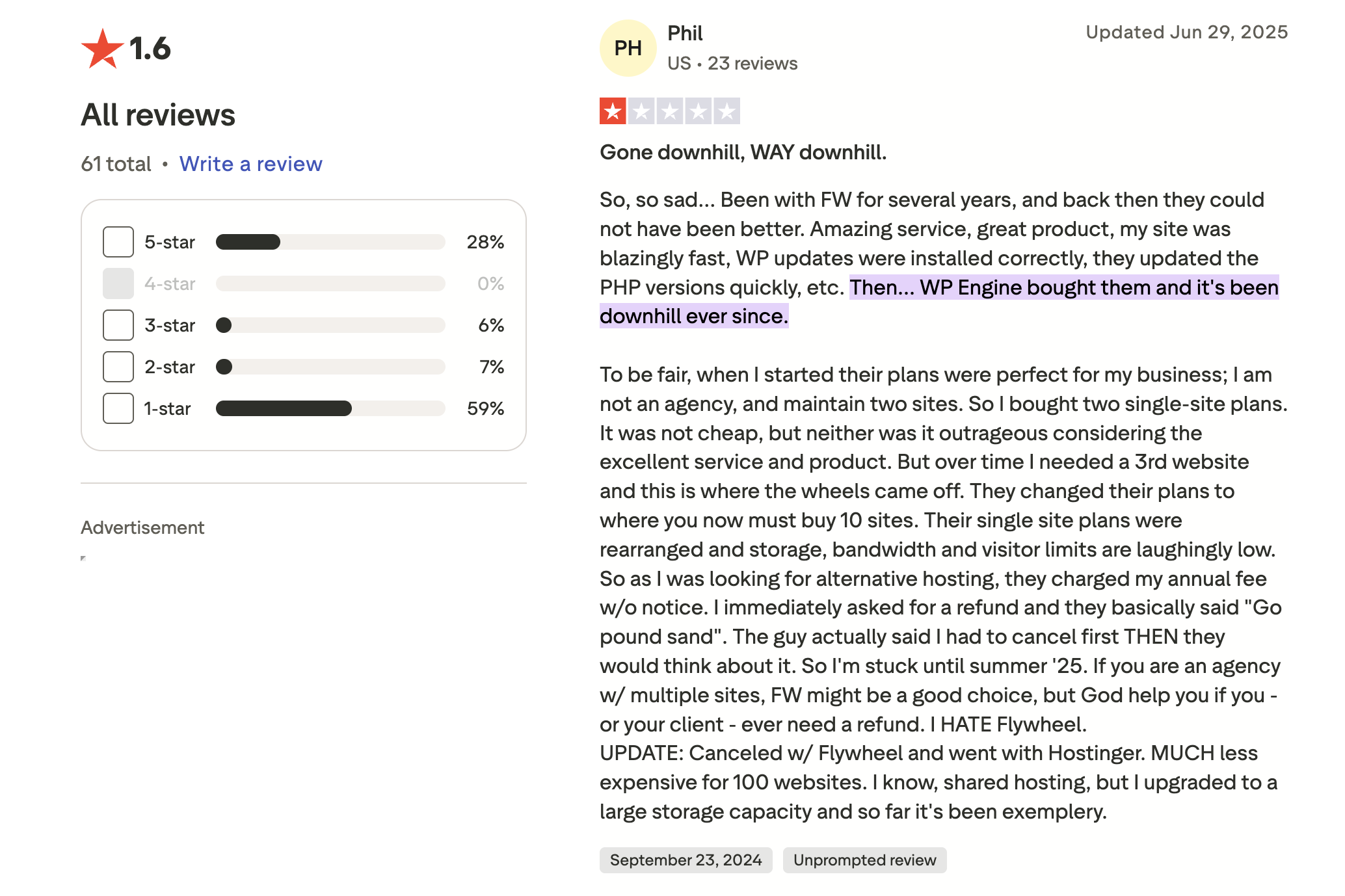Enable the 3-star review filter
Image resolution: width=1345 pixels, height=896 pixels.
(118, 325)
